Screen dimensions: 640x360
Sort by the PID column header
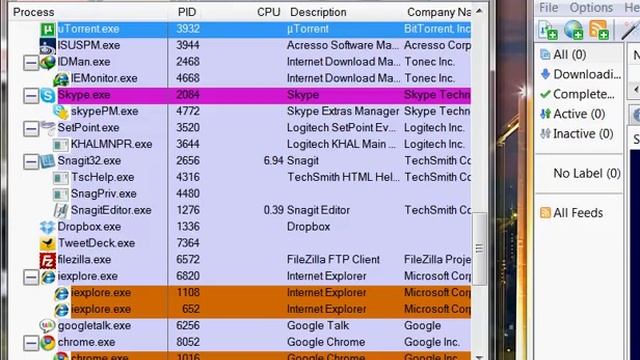pyautogui.click(x=187, y=12)
